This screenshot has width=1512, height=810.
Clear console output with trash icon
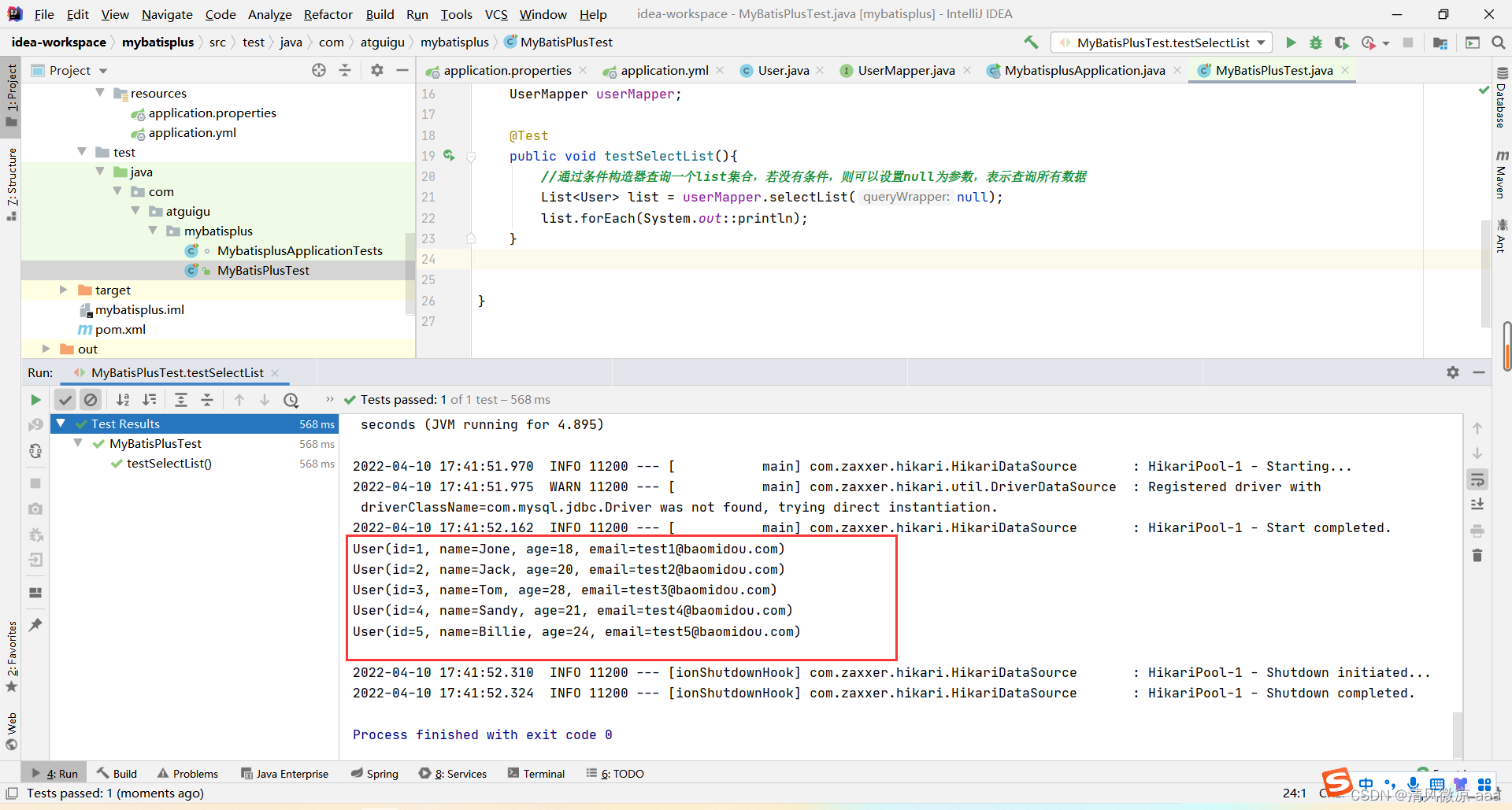pos(1477,557)
